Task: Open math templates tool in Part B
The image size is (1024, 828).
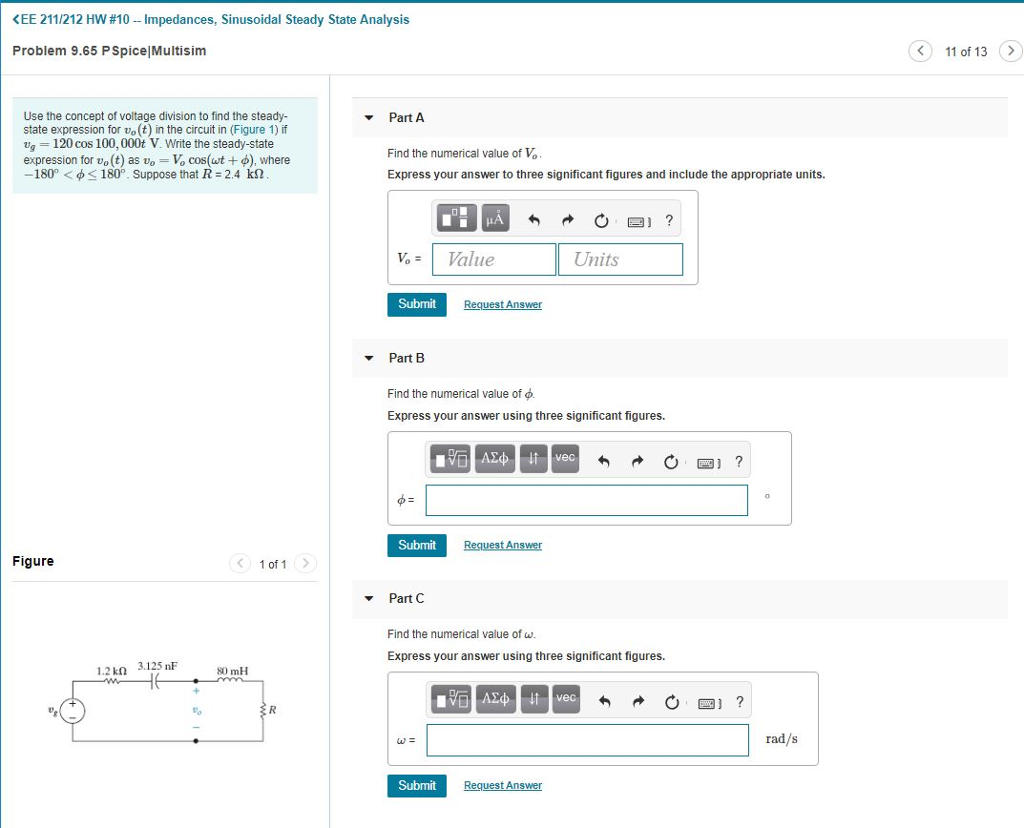Action: pos(450,458)
